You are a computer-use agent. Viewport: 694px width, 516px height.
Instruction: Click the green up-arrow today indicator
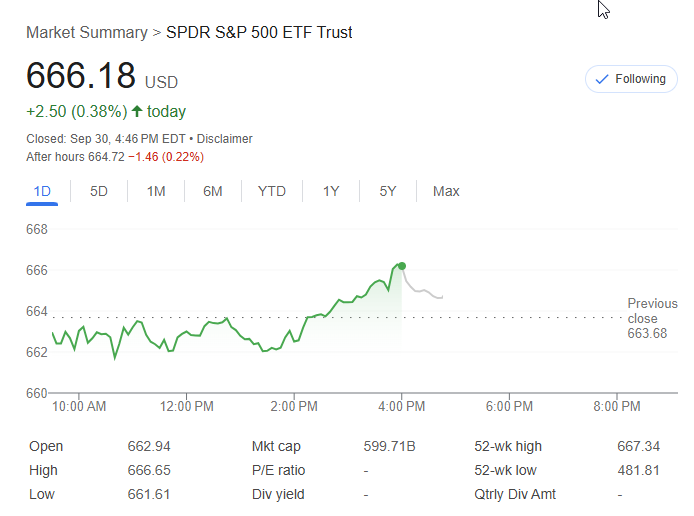pyautogui.click(x=137, y=111)
